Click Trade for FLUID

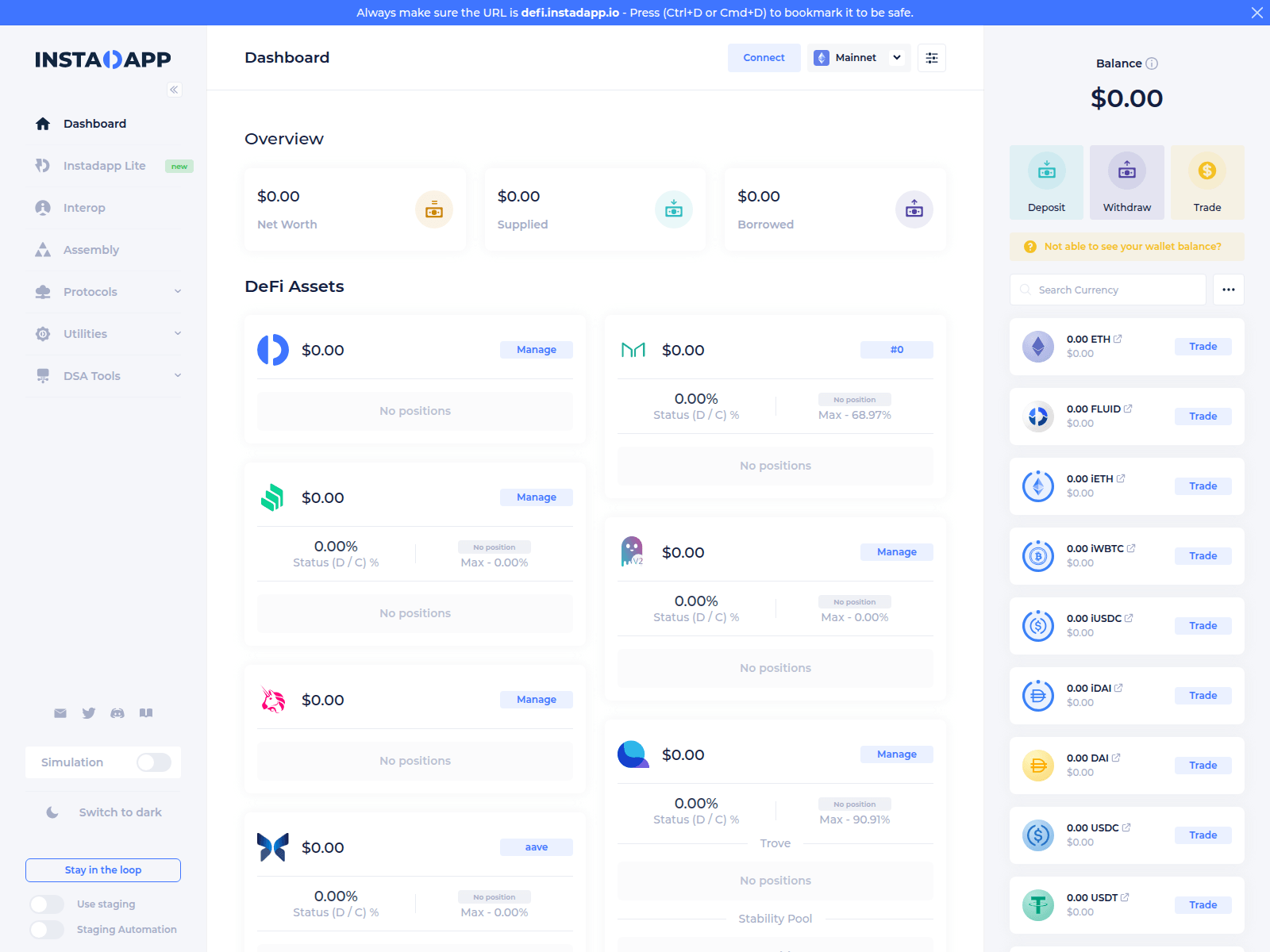[x=1203, y=416]
